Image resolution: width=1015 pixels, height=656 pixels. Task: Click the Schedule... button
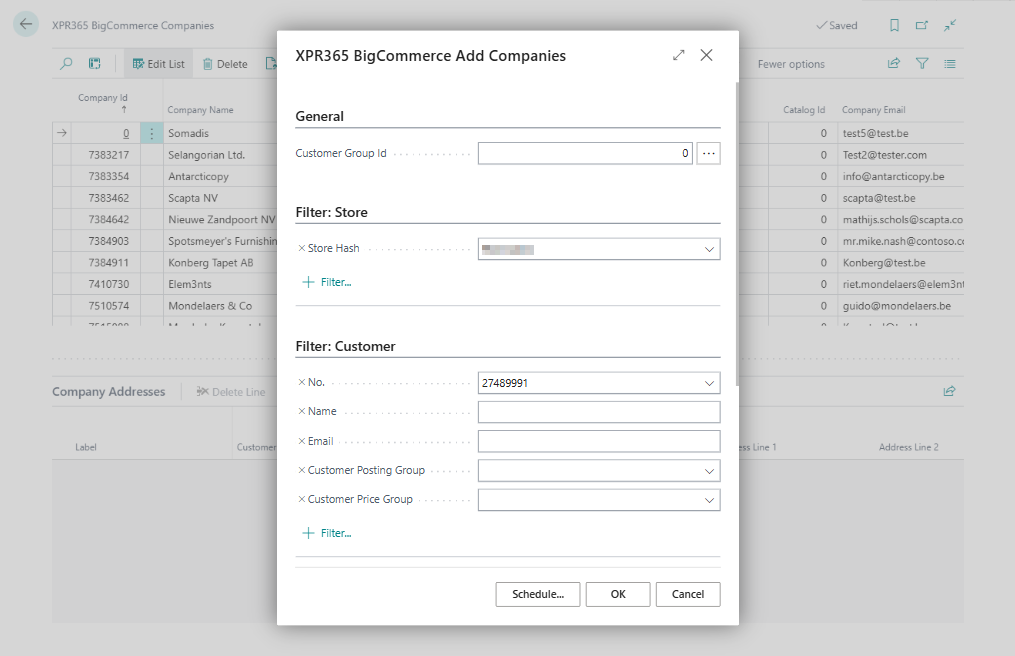coord(538,594)
